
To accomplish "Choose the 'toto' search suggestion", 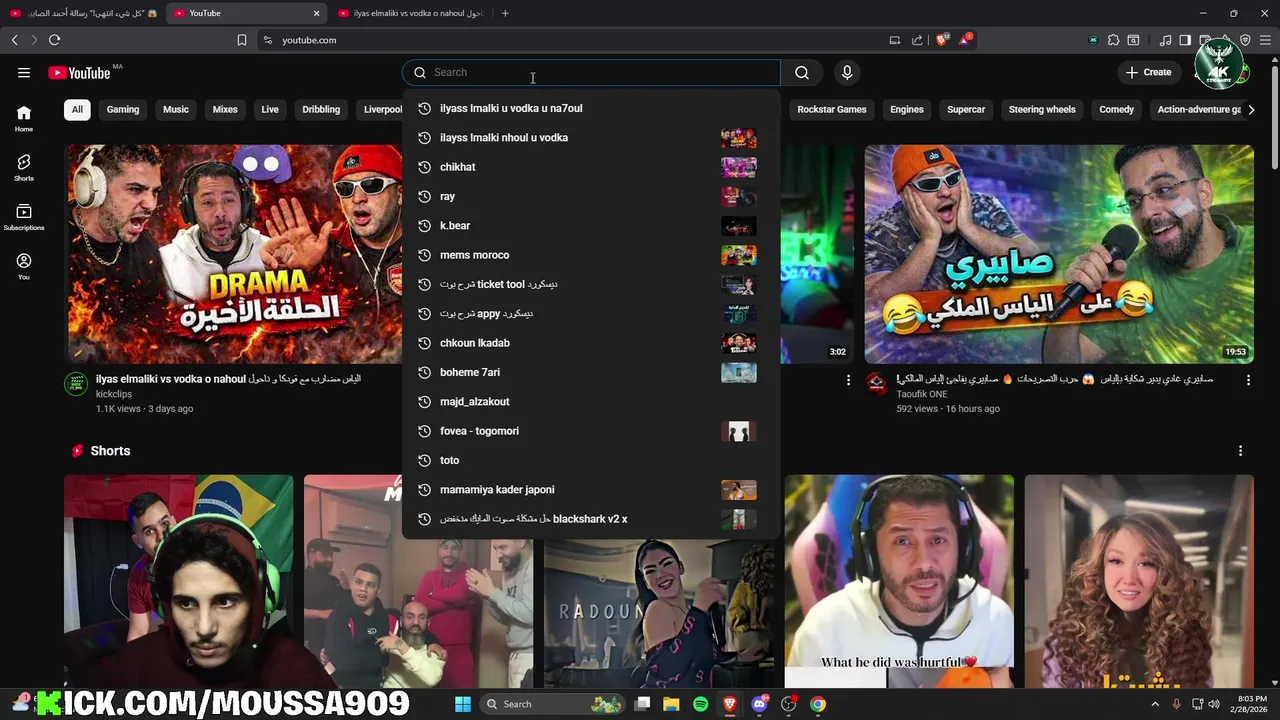I will (591, 460).
